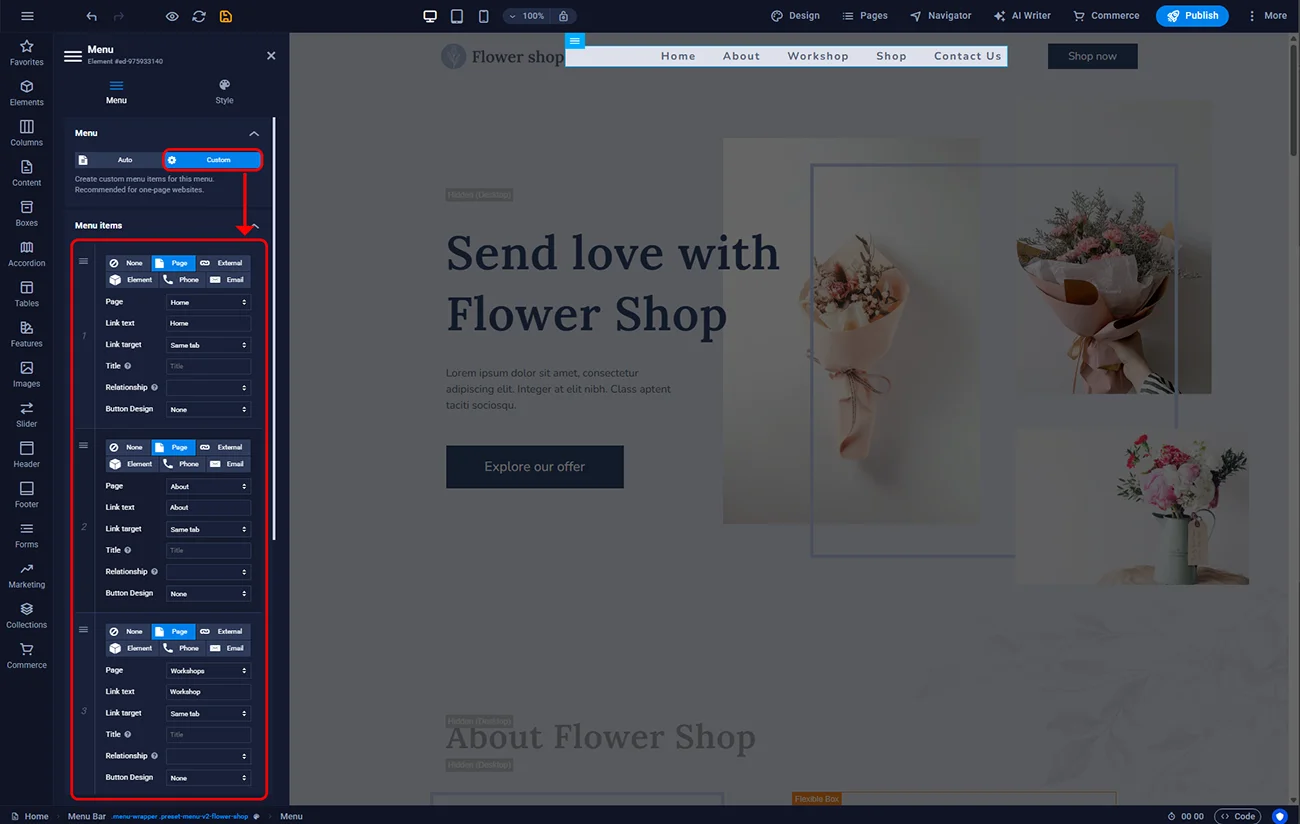This screenshot has height=824, width=1300.
Task: Click Link text field containing Workshop
Action: [208, 692]
